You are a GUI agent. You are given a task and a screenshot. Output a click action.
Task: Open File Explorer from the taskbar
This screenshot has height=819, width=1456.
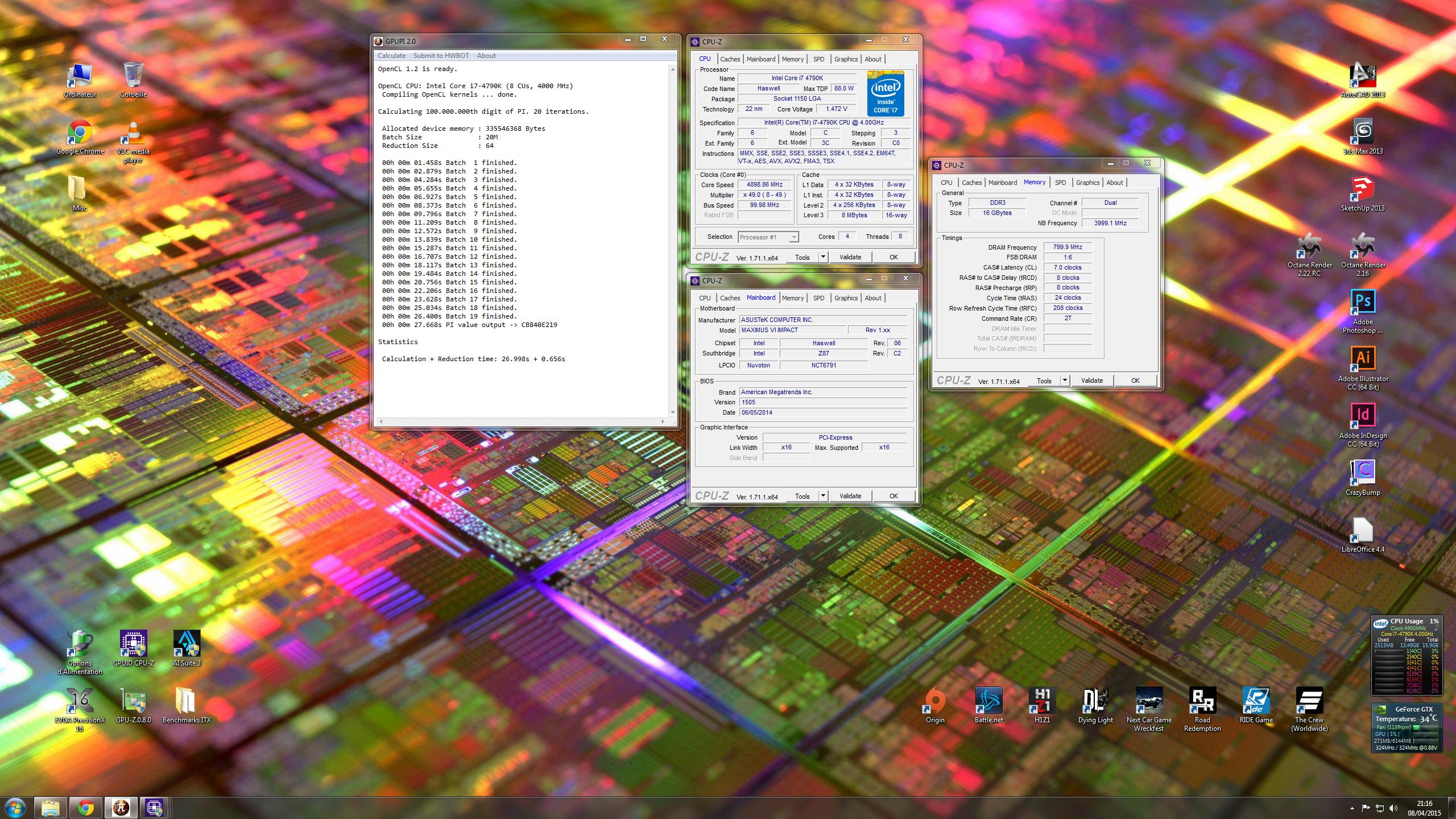[x=51, y=808]
